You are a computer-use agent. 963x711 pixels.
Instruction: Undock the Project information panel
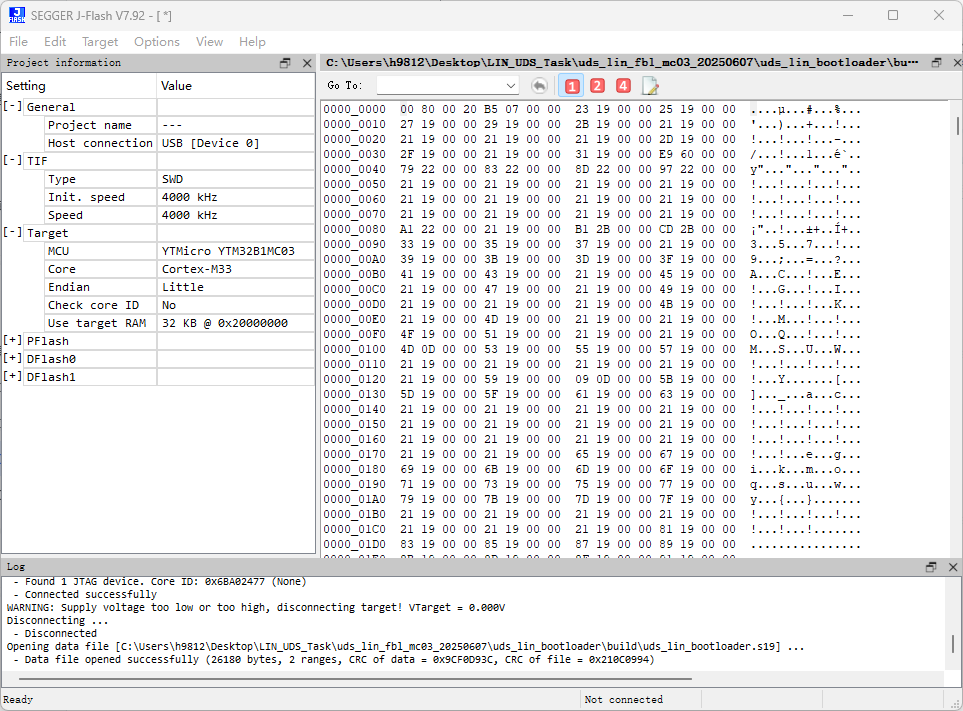pyautogui.click(x=285, y=63)
